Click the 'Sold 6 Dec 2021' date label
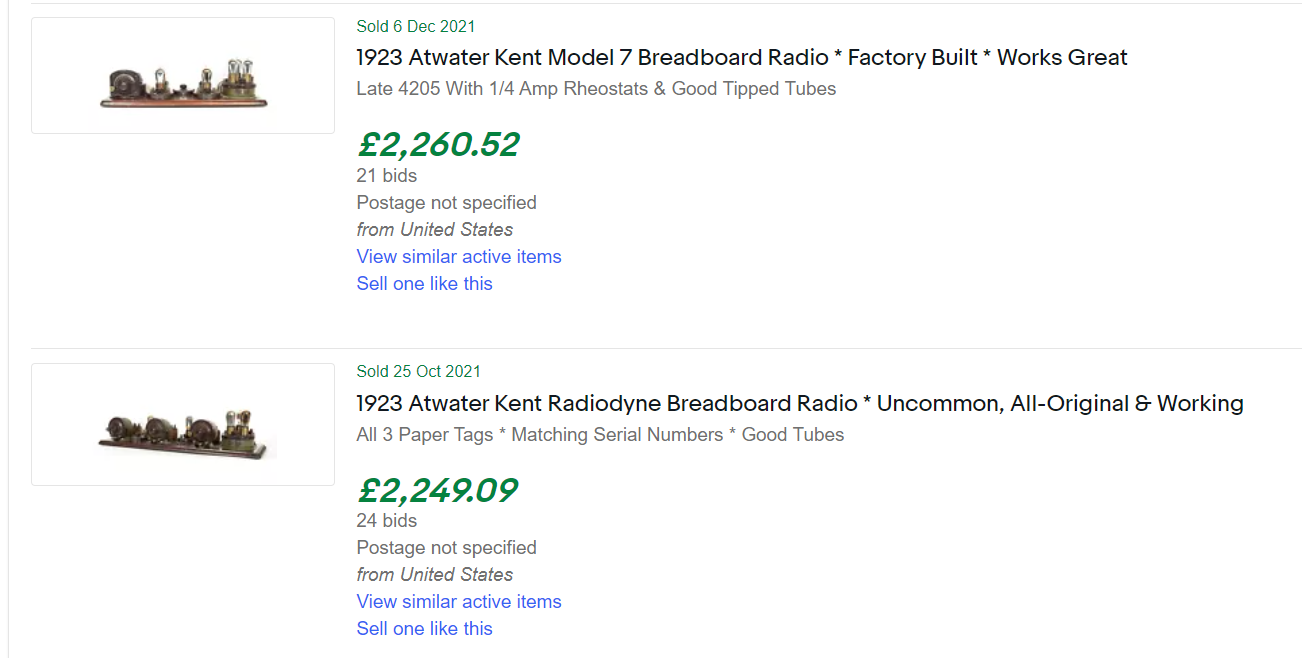 416,26
